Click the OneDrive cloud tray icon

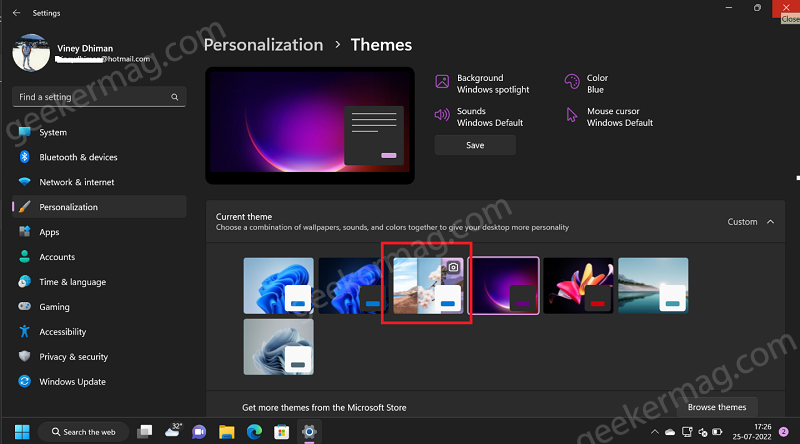(670, 432)
